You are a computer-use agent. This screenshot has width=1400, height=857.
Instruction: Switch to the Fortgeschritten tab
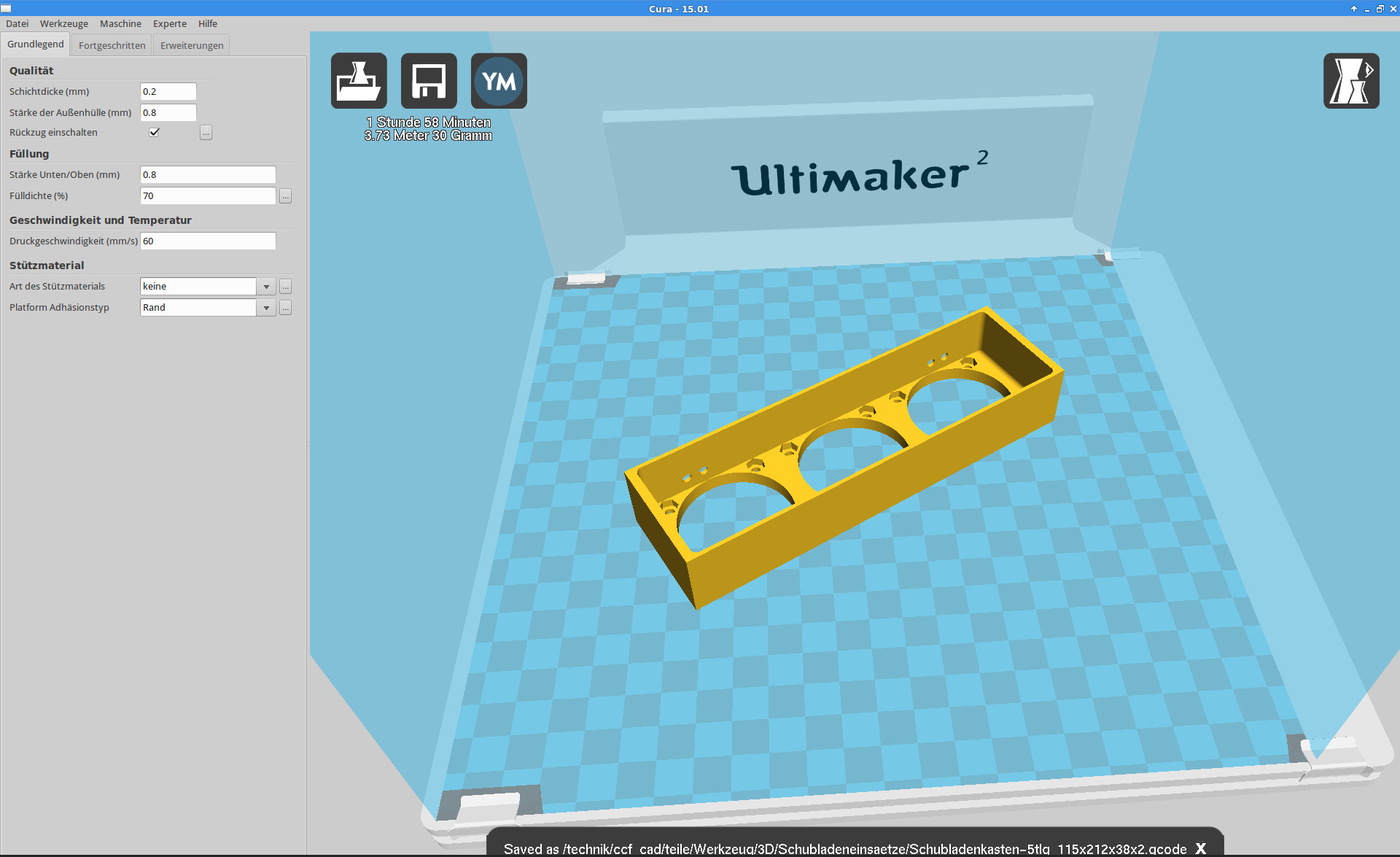click(112, 45)
